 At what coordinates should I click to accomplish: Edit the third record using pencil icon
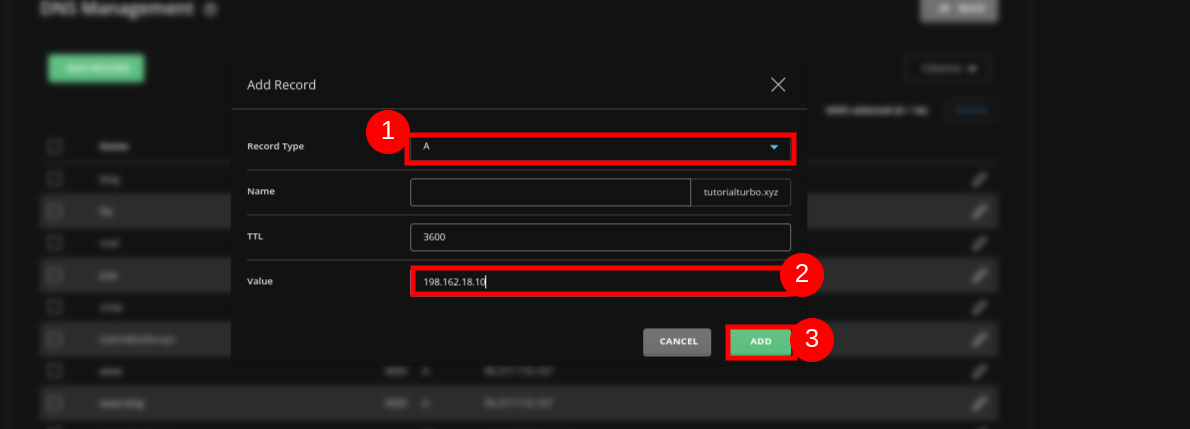click(979, 244)
